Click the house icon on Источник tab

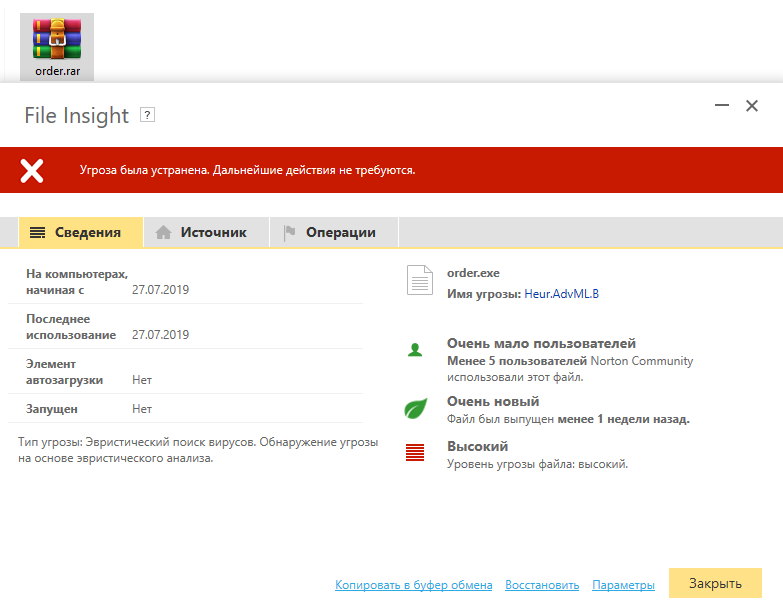(163, 232)
